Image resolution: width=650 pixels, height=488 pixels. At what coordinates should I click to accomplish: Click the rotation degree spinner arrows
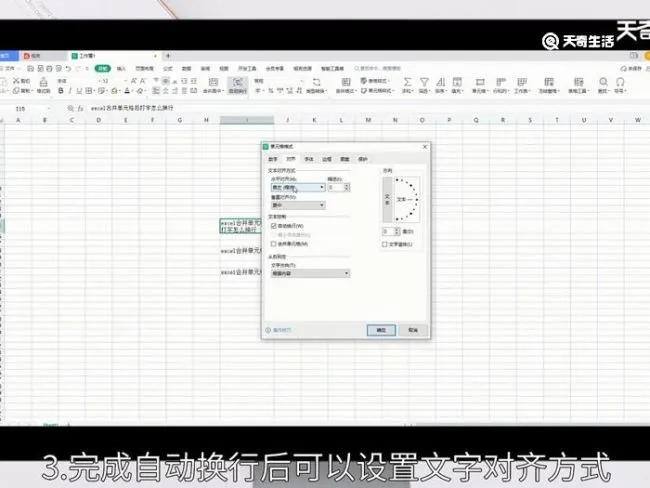point(397,231)
